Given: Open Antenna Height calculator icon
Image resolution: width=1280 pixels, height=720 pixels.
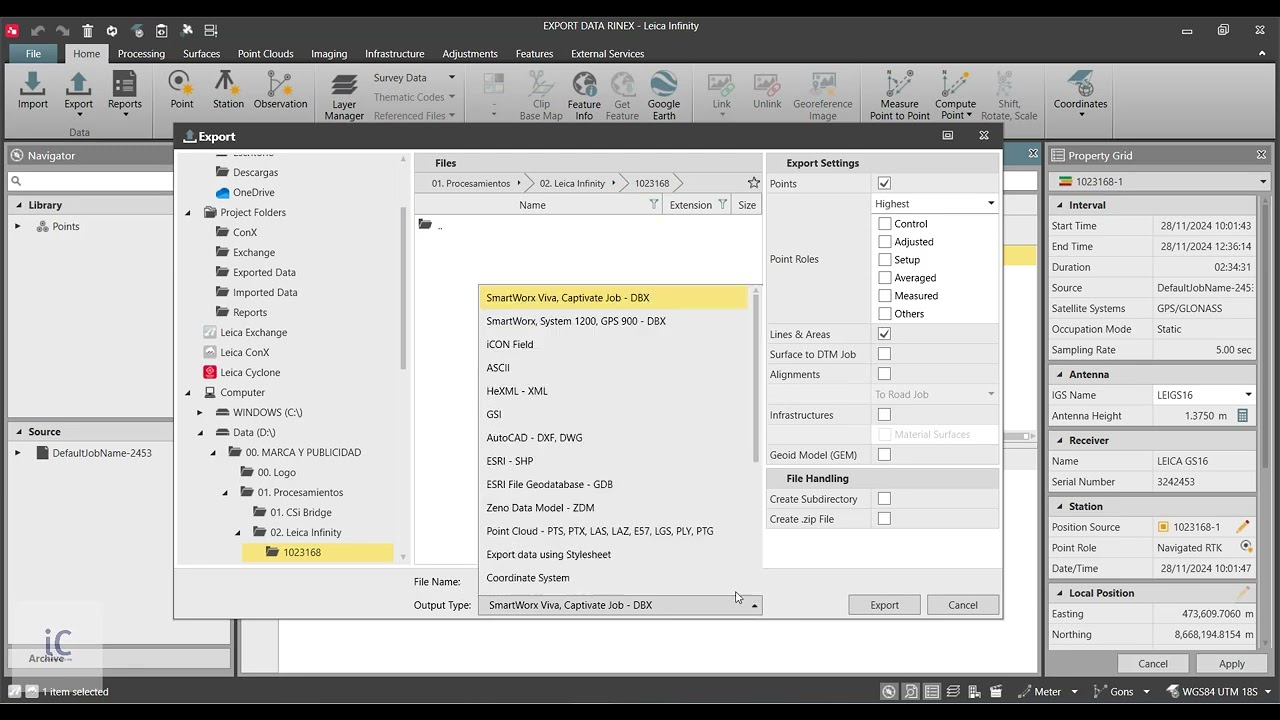Looking at the screenshot, I should (1243, 415).
